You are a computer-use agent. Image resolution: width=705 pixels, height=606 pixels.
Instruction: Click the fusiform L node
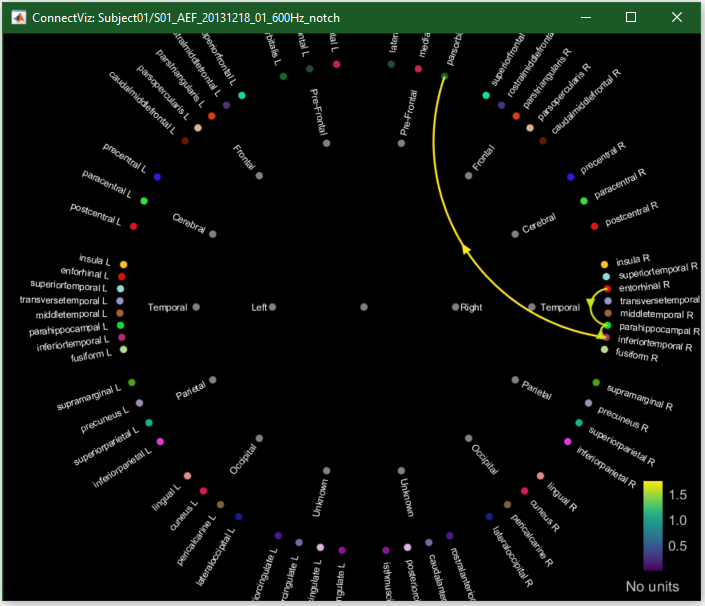point(124,350)
